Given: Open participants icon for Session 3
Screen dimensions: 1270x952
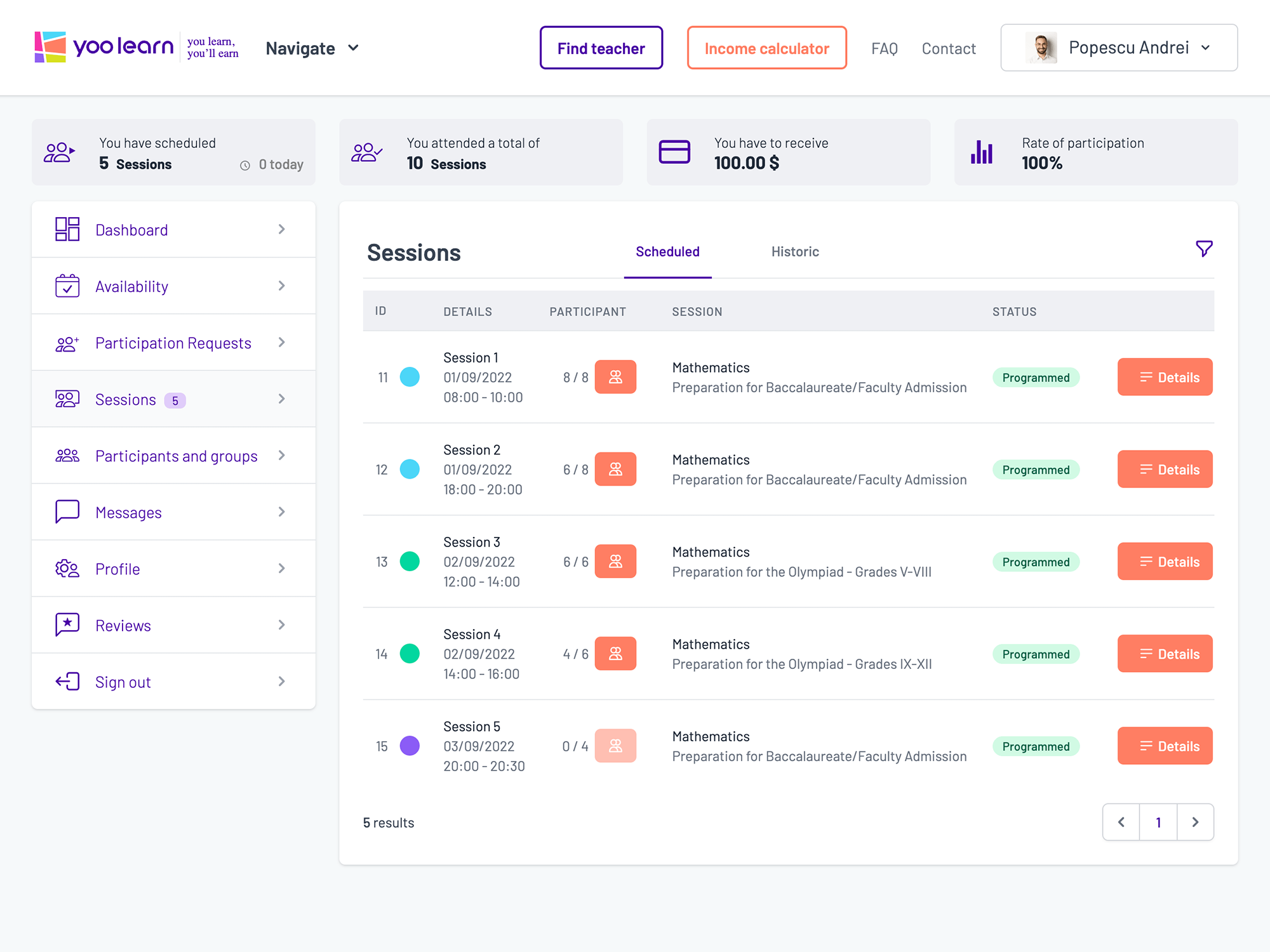Looking at the screenshot, I should click(x=615, y=562).
